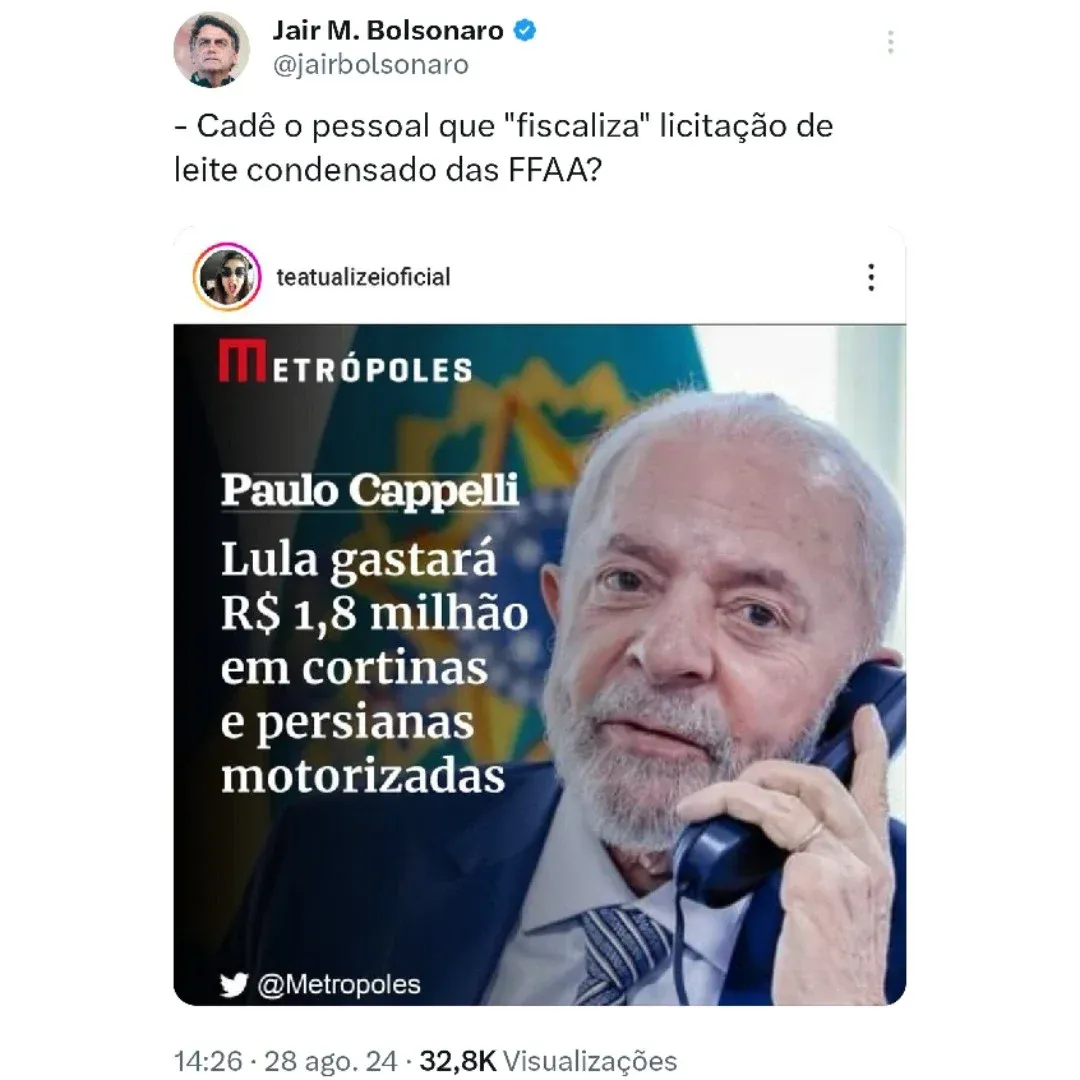
Task: Click the @Metropoles handle in the image
Action: click(339, 984)
